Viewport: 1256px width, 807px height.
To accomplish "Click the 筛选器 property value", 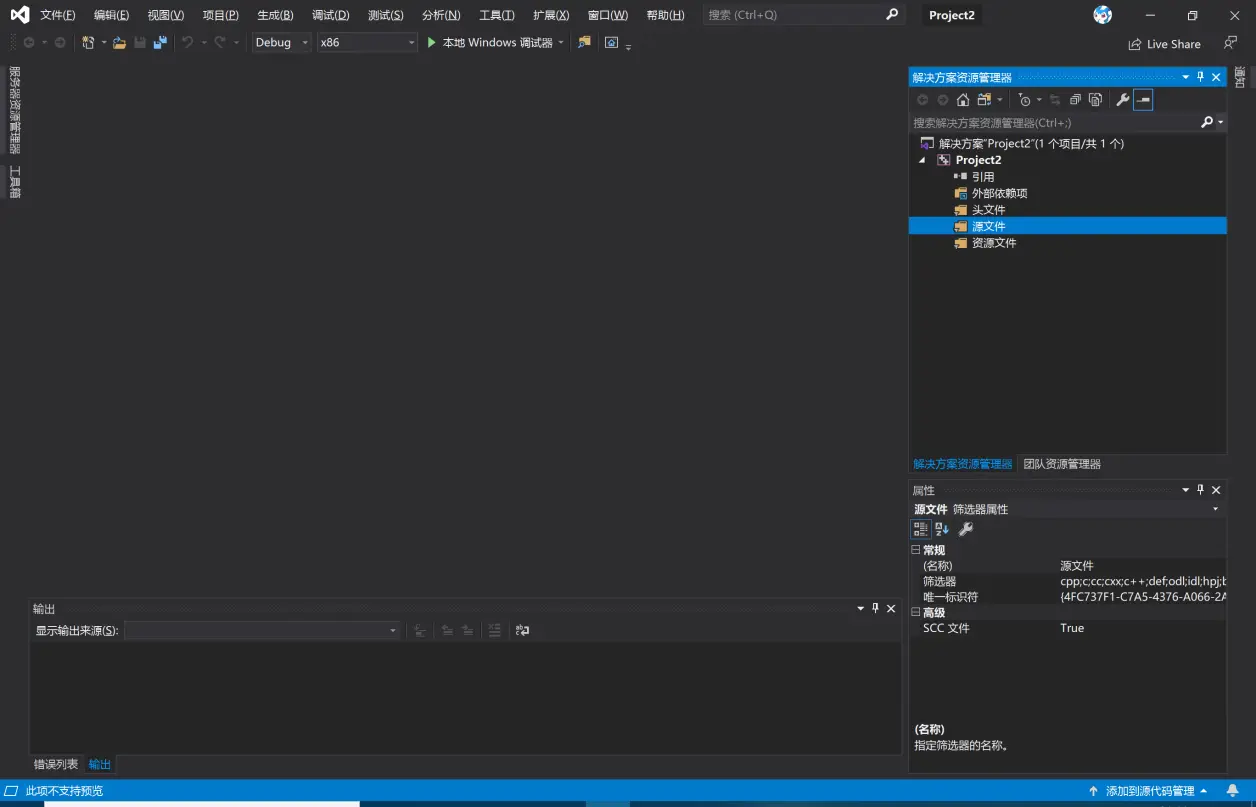I will 1142,581.
